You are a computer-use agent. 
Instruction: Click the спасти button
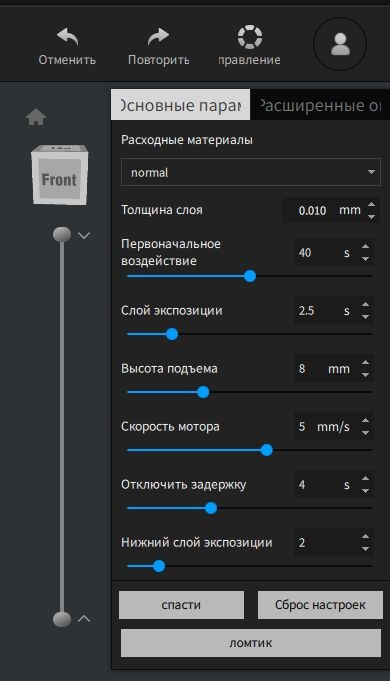point(181,605)
